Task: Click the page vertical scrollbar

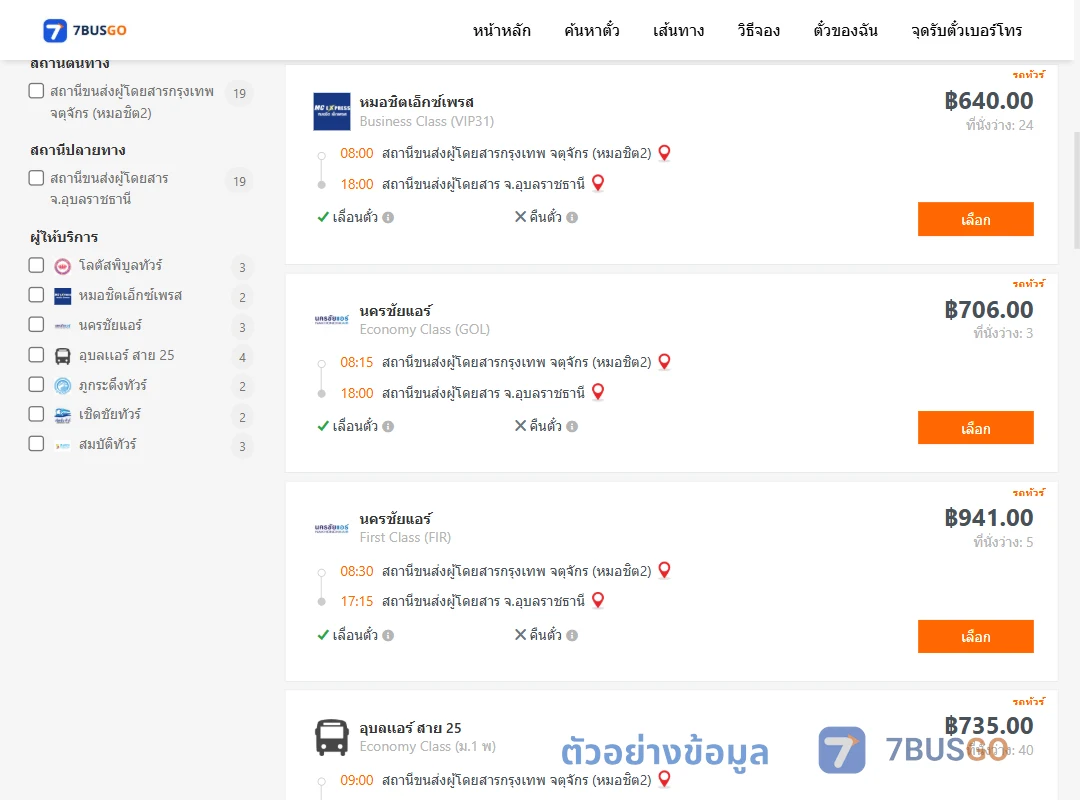Action: [1077, 189]
